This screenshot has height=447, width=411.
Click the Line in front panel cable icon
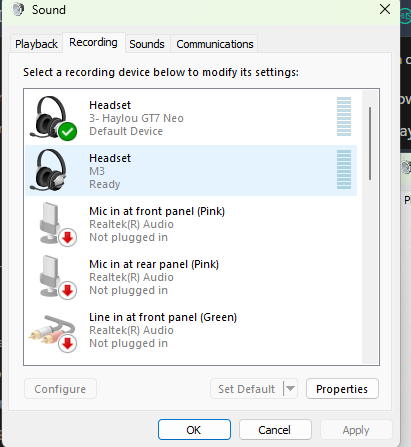[x=53, y=333]
